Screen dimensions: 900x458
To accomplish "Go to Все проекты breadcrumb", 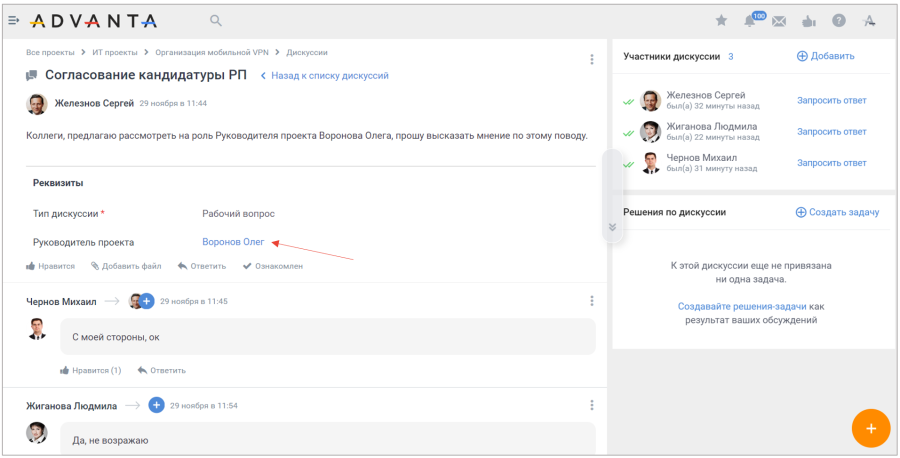I will (51, 52).
